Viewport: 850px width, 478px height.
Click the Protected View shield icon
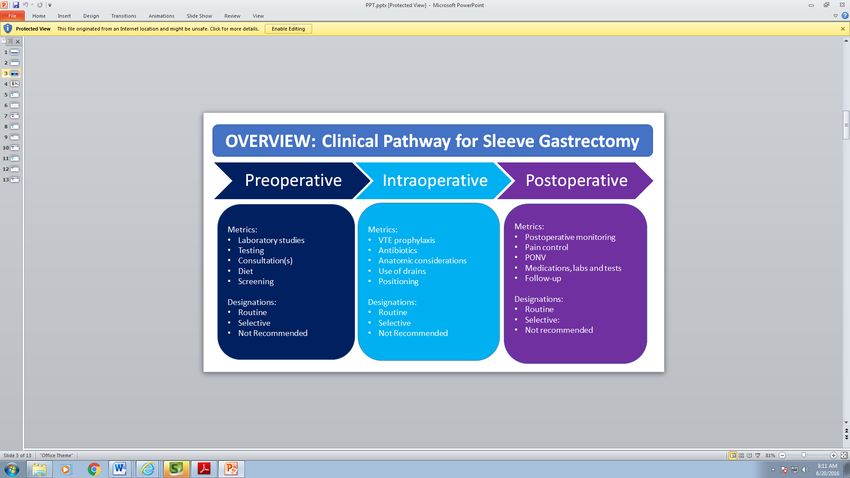pyautogui.click(x=8, y=29)
